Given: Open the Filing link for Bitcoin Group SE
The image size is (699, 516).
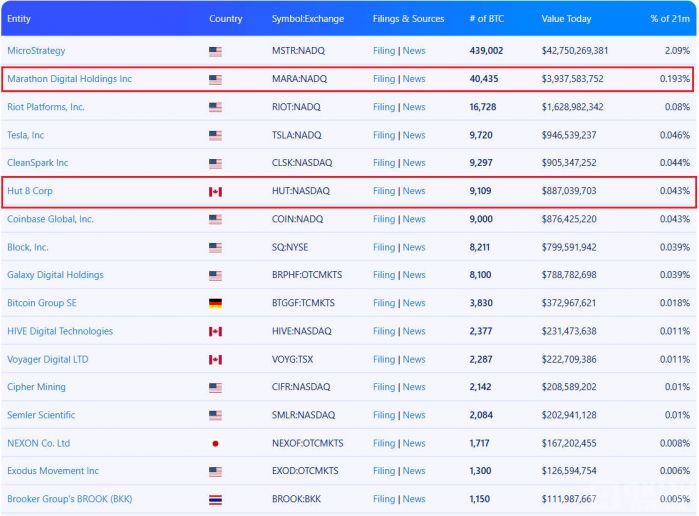Looking at the screenshot, I should (384, 303).
